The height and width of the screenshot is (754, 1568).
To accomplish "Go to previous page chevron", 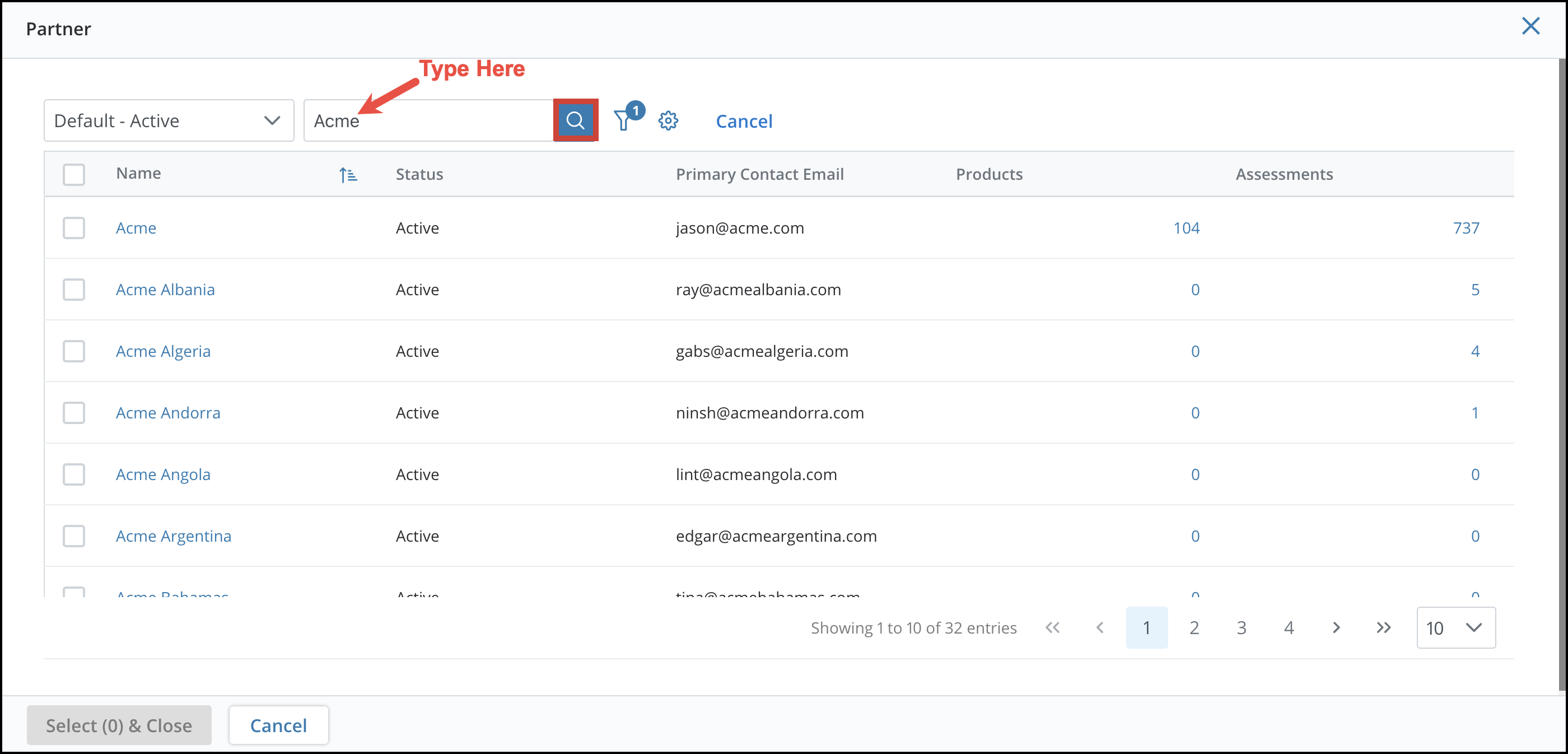I will (x=1100, y=627).
